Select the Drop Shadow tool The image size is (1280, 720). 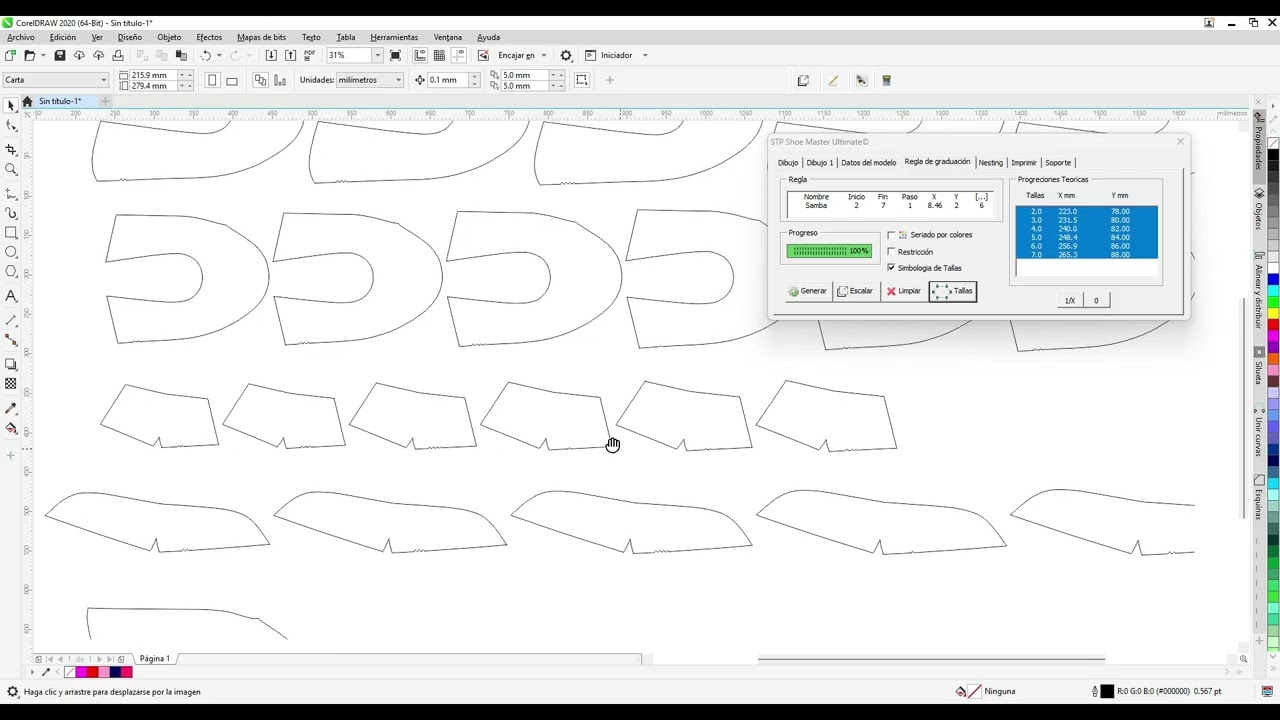11,364
